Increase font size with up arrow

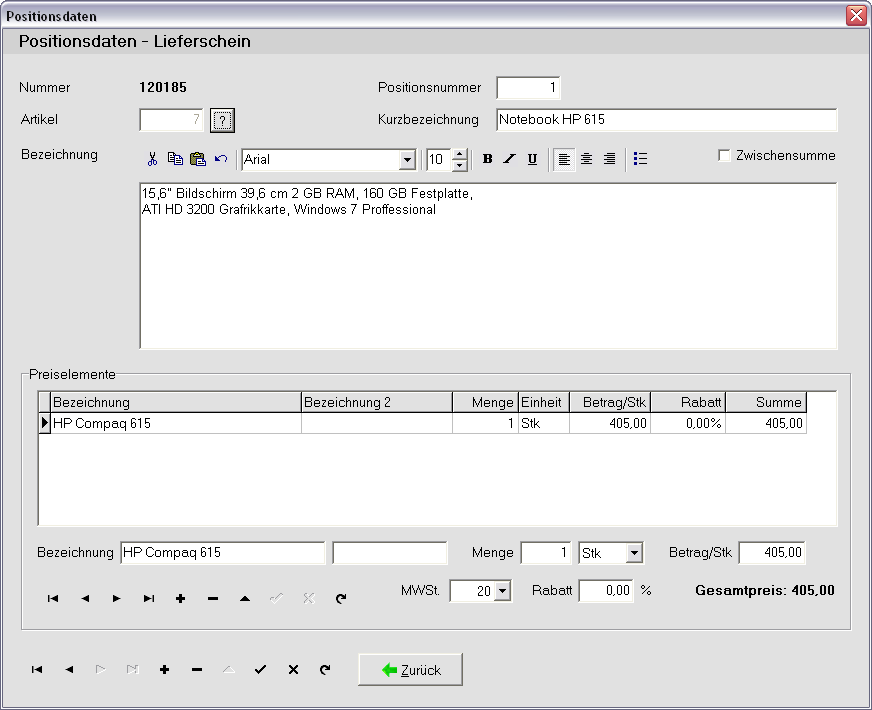coord(459,155)
